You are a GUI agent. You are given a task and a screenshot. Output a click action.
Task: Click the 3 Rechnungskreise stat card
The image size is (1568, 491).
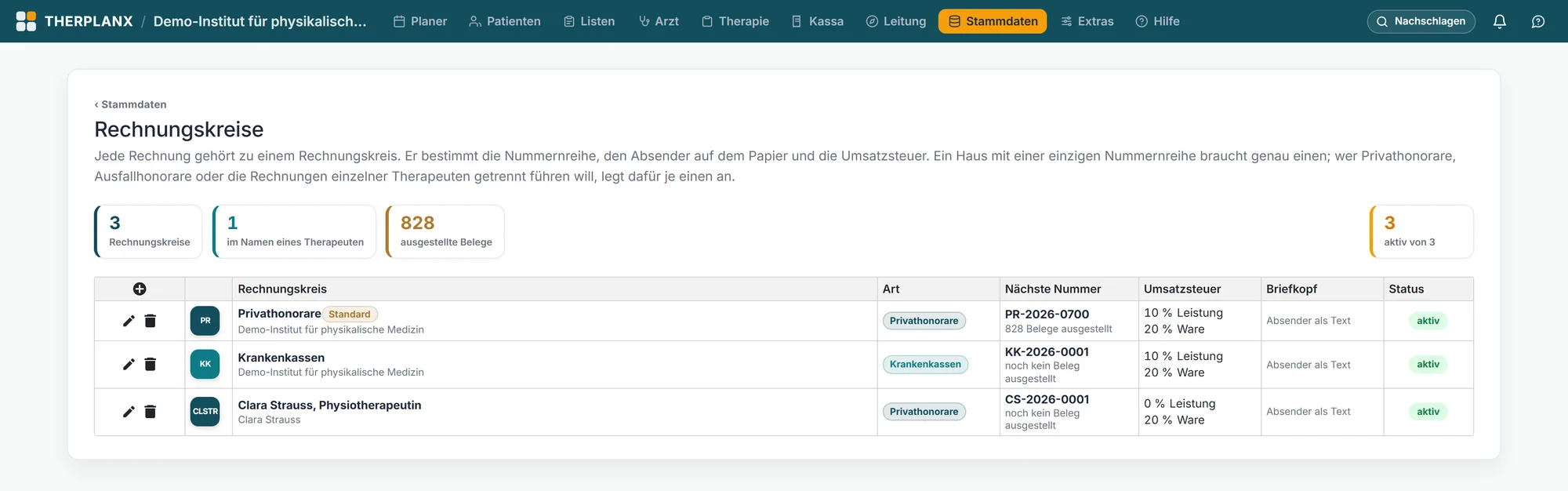[148, 231]
